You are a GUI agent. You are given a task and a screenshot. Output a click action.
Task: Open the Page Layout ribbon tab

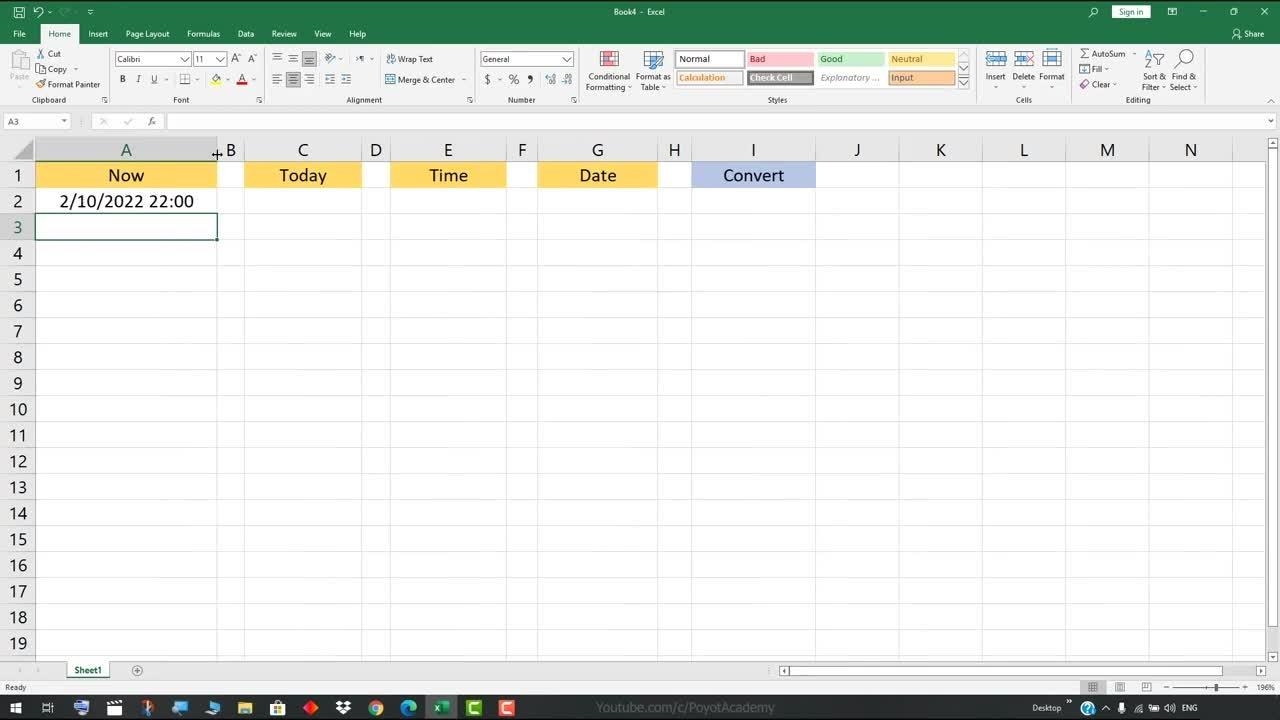[x=147, y=34]
